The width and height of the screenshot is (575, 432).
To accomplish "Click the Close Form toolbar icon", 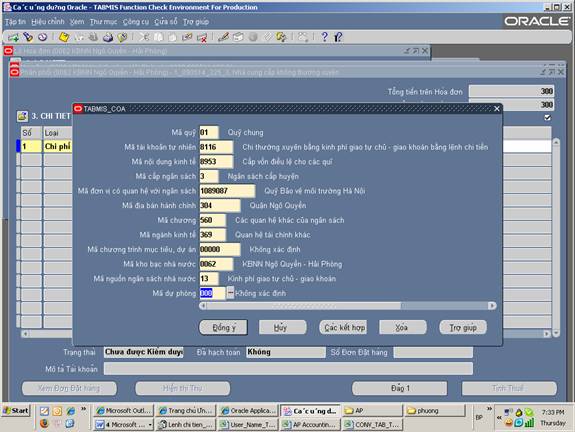I will pos(122,37).
